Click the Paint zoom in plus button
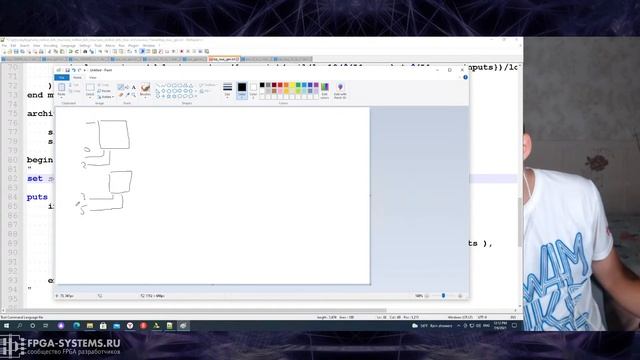Screen dimensions: 640x360 [x=460, y=296]
